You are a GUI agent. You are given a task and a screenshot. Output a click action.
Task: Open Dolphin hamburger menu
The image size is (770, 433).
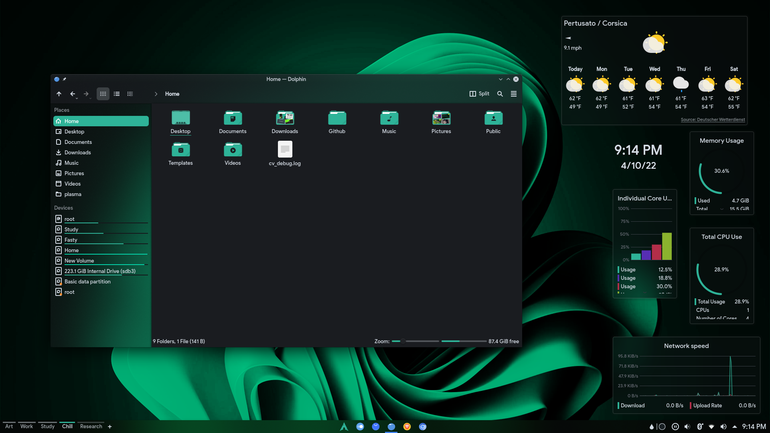pyautogui.click(x=514, y=94)
